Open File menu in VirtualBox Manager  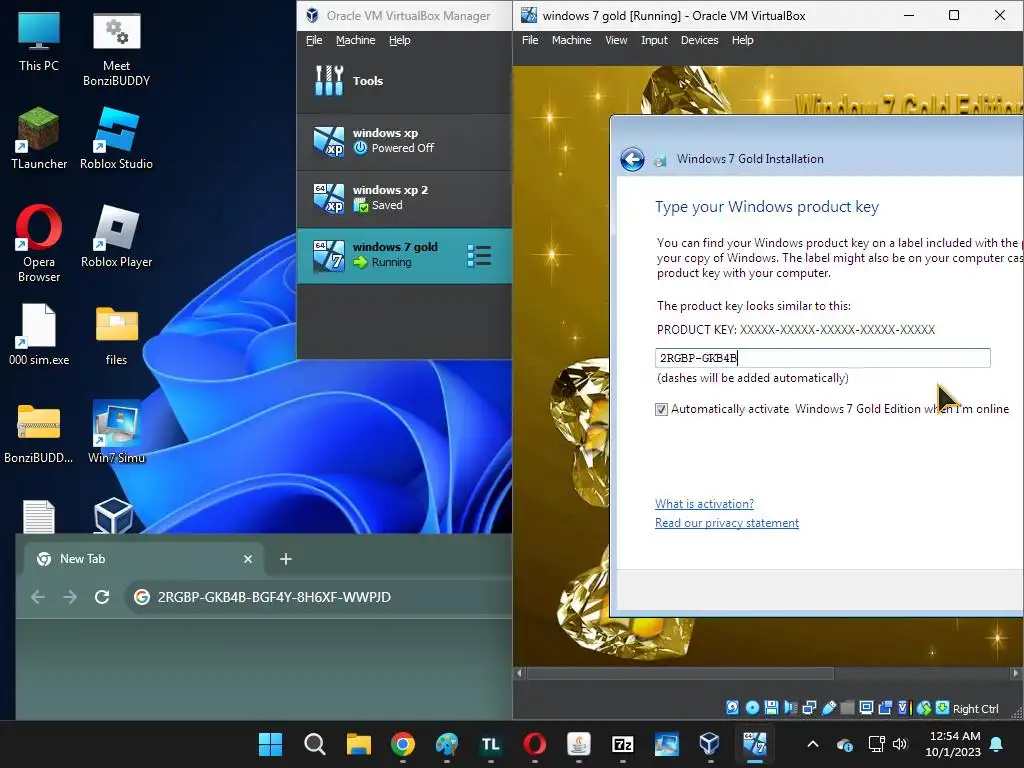tap(314, 40)
